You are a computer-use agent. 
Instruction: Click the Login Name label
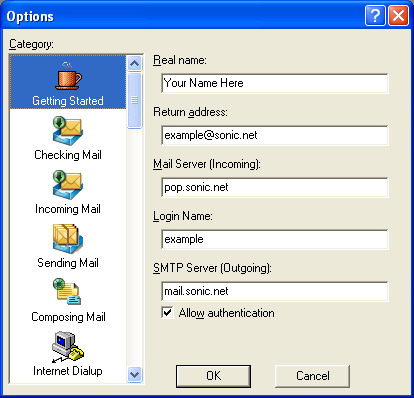tap(183, 216)
